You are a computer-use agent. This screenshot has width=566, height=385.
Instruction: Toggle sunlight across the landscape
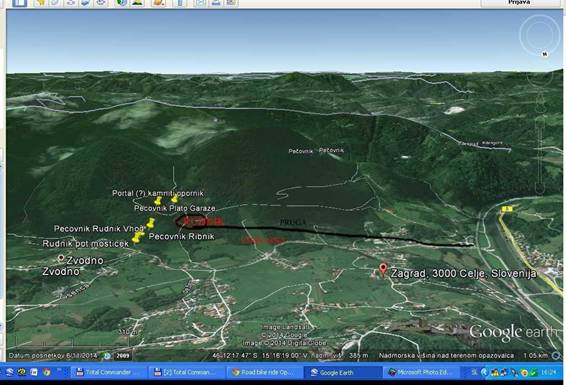[x=138, y=3]
